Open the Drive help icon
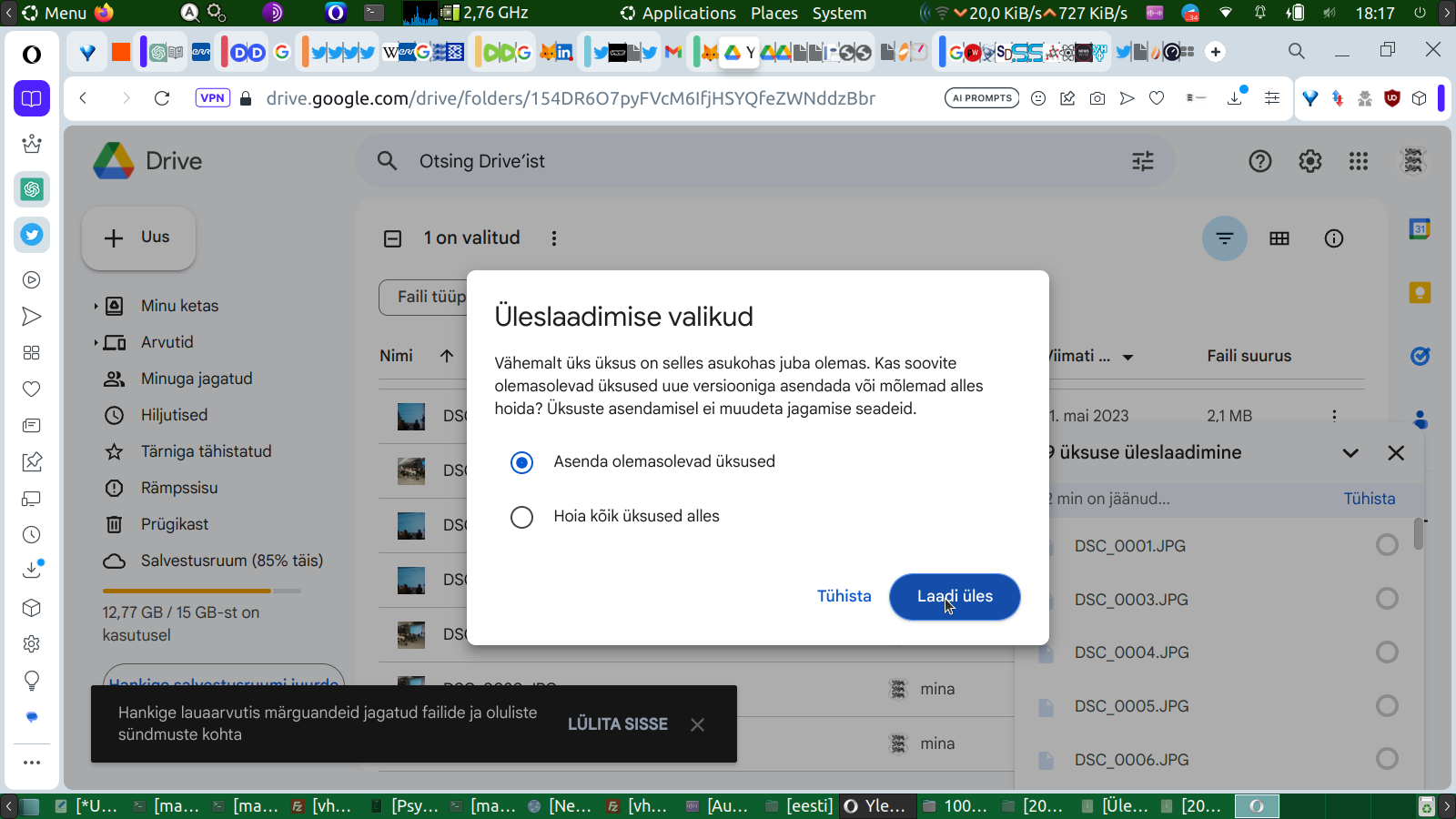 point(1260,162)
